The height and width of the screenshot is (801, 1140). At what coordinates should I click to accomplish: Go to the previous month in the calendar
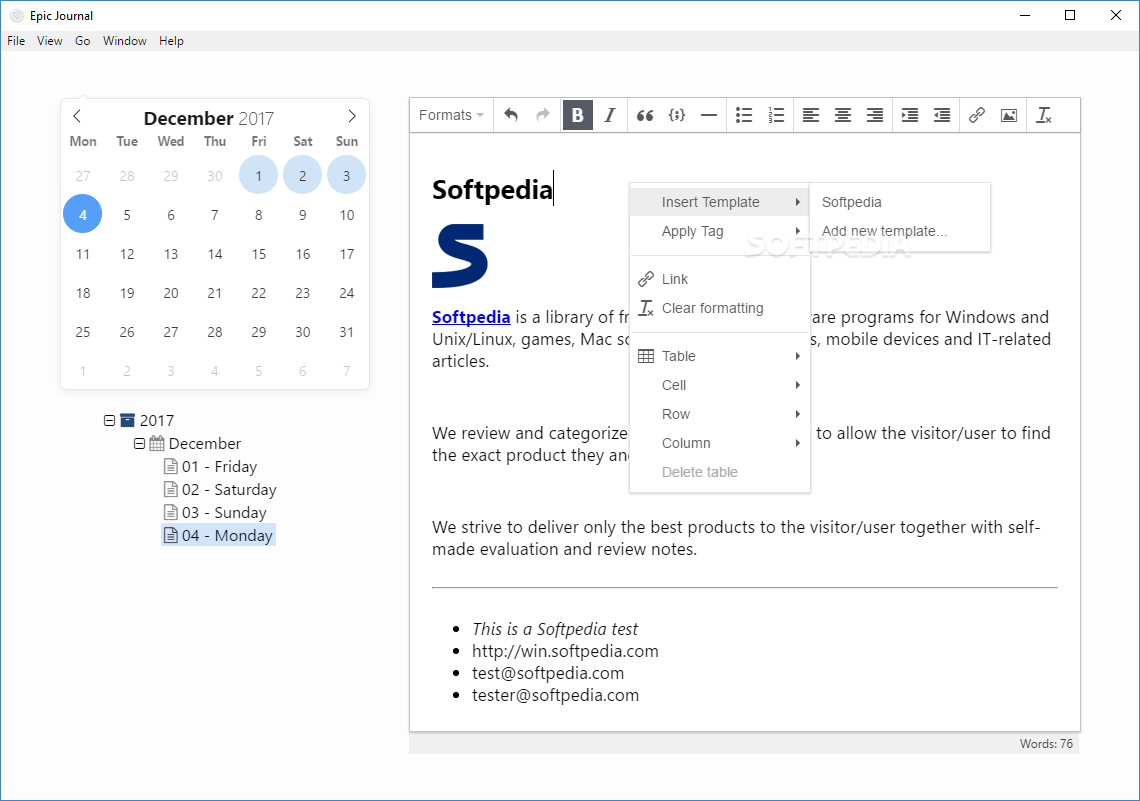click(77, 116)
